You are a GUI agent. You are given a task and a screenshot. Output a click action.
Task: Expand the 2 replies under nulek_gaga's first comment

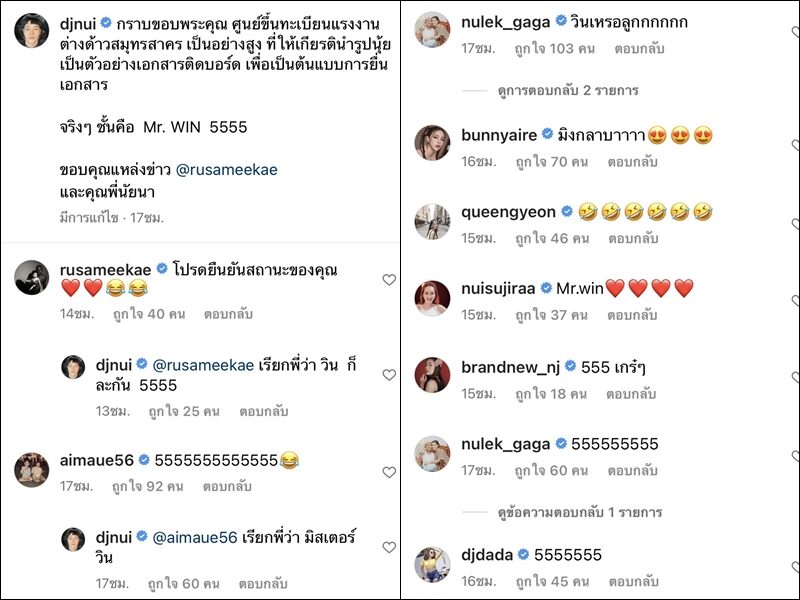click(568, 91)
